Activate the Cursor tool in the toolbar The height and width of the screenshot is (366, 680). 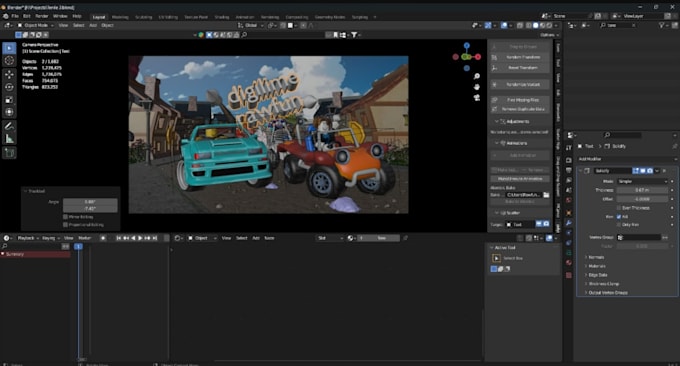coord(9,61)
